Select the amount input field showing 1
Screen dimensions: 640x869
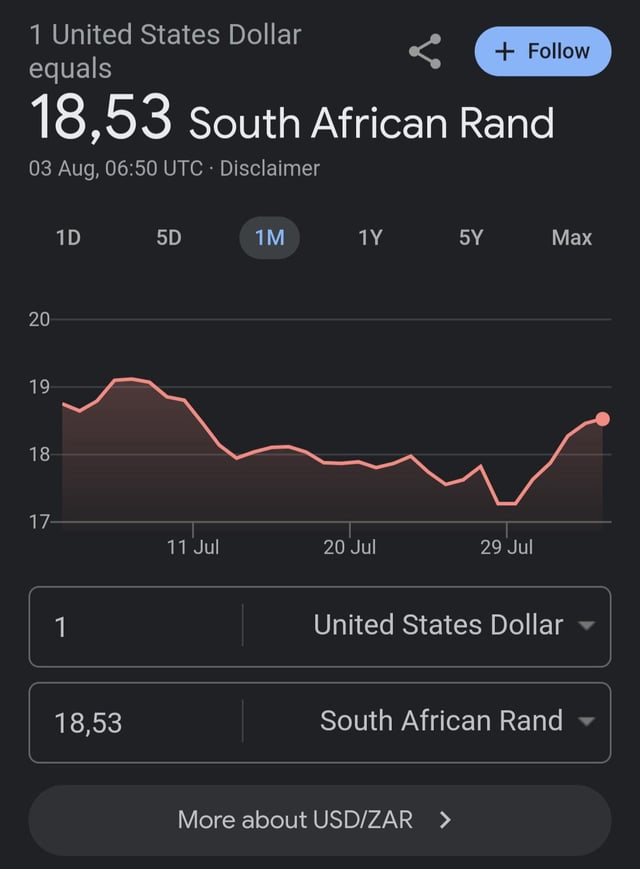click(130, 627)
